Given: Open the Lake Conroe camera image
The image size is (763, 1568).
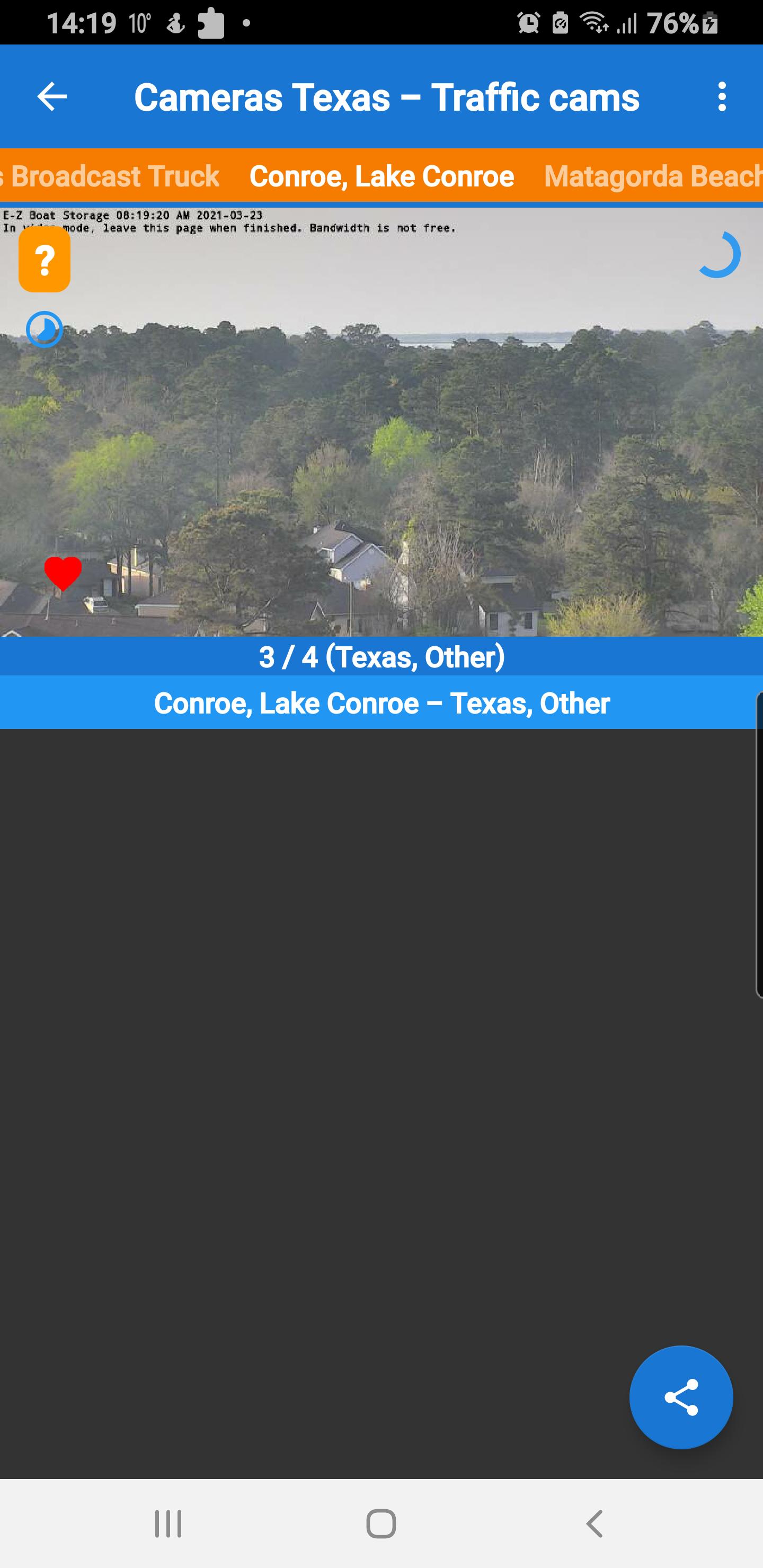Looking at the screenshot, I should coord(381,421).
